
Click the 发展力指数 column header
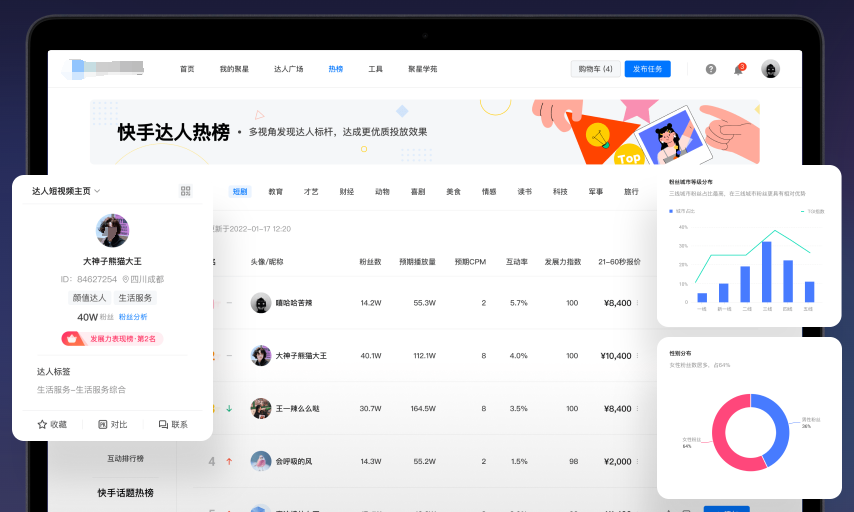coord(563,262)
